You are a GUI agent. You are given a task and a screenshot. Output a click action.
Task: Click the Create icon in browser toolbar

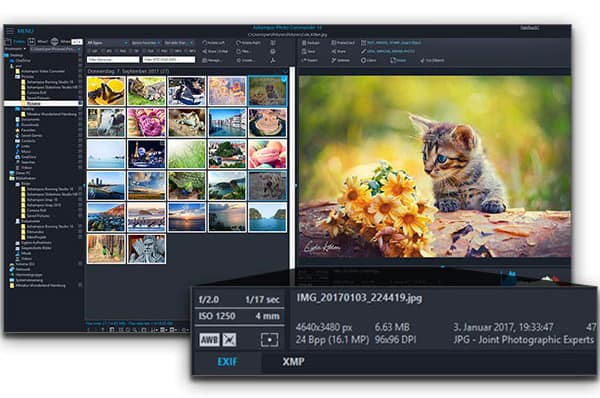pos(238,60)
